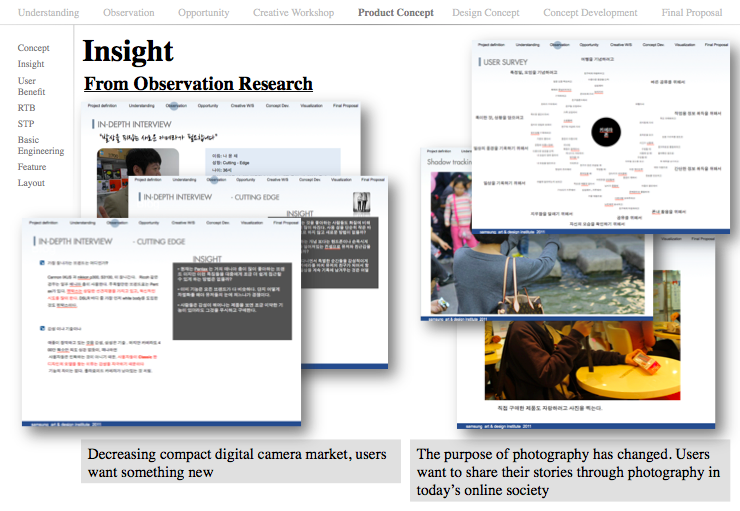
Task: Go to the Opportunity tab
Action: point(203,13)
